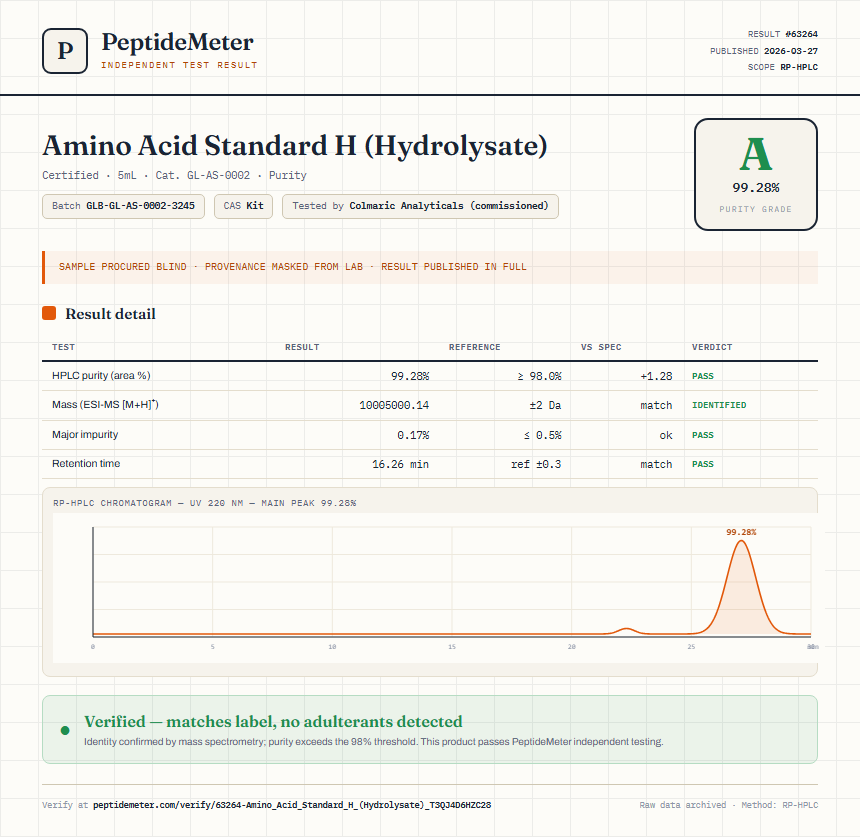Click the identity confirmed description text
Viewport: 860px width, 837px height.
point(374,742)
